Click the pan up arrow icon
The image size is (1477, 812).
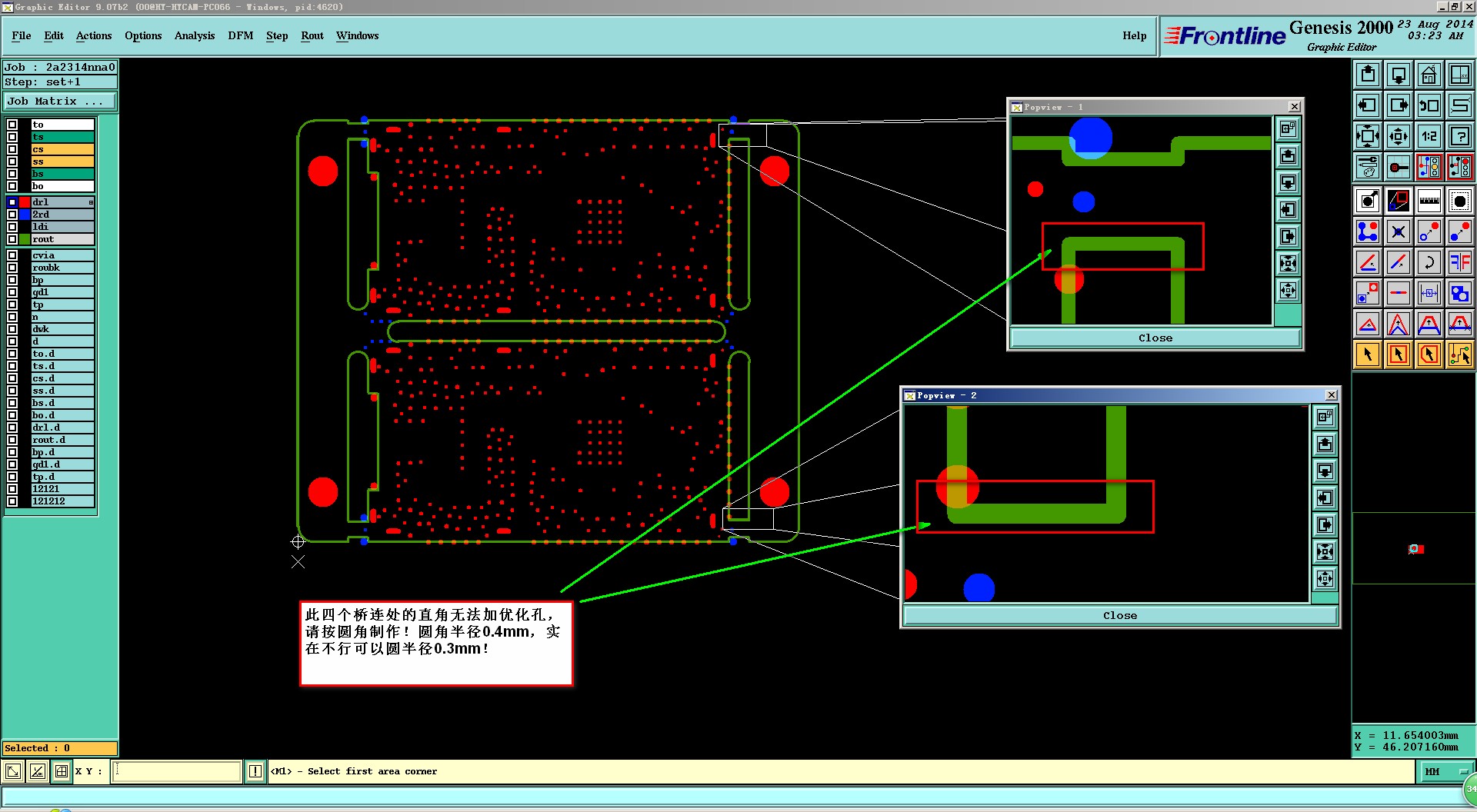point(1368,75)
